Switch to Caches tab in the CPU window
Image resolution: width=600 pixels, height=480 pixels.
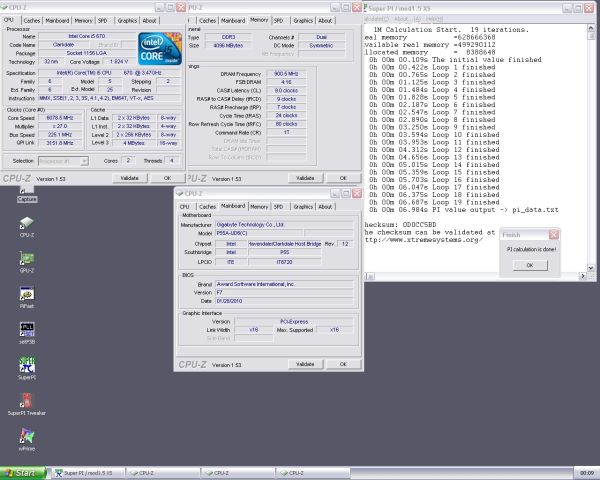(x=33, y=20)
